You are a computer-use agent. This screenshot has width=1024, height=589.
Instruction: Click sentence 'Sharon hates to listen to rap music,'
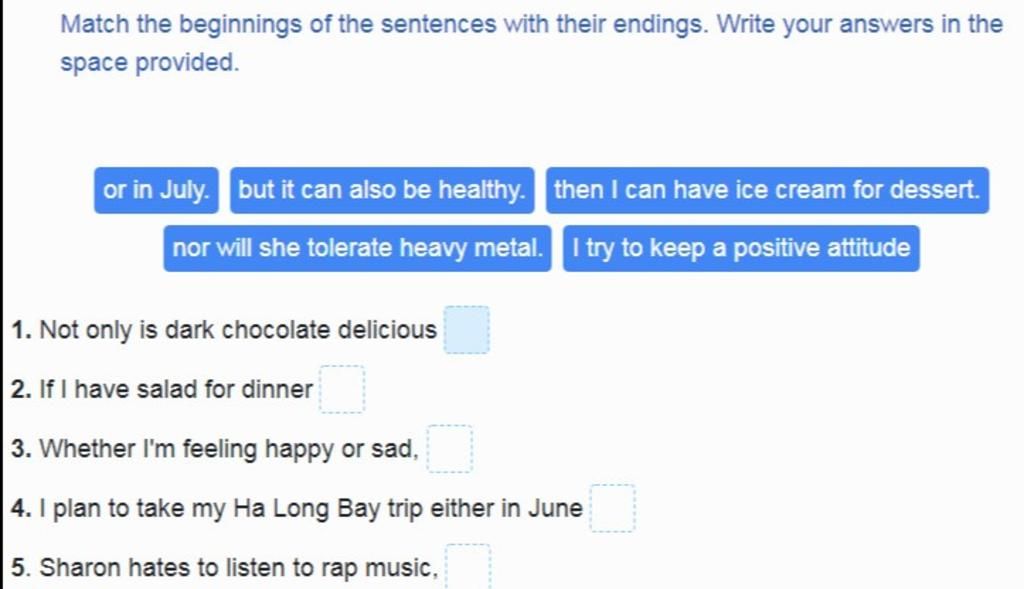pos(238,567)
